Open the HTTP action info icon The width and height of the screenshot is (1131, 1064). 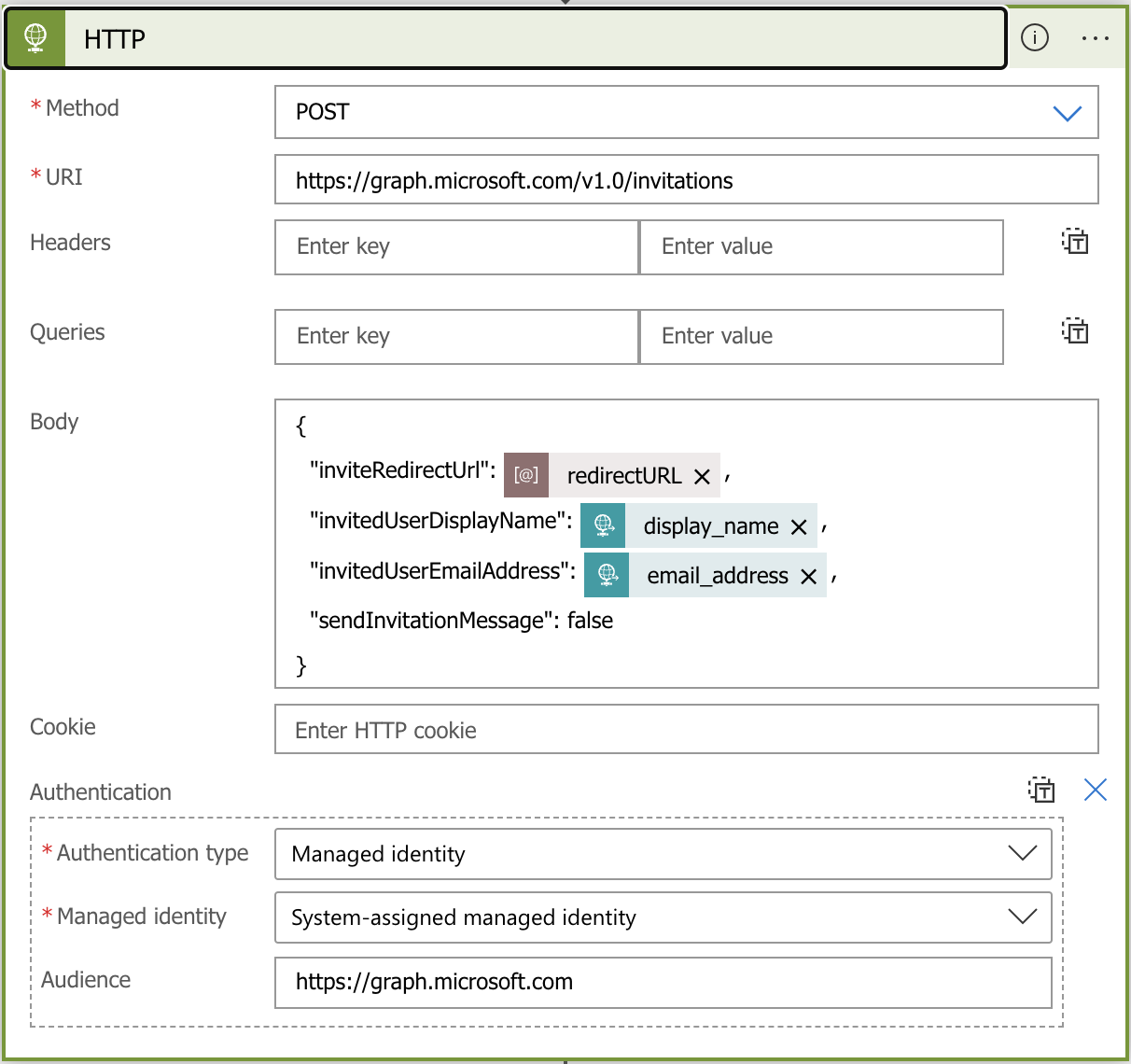(x=1035, y=38)
